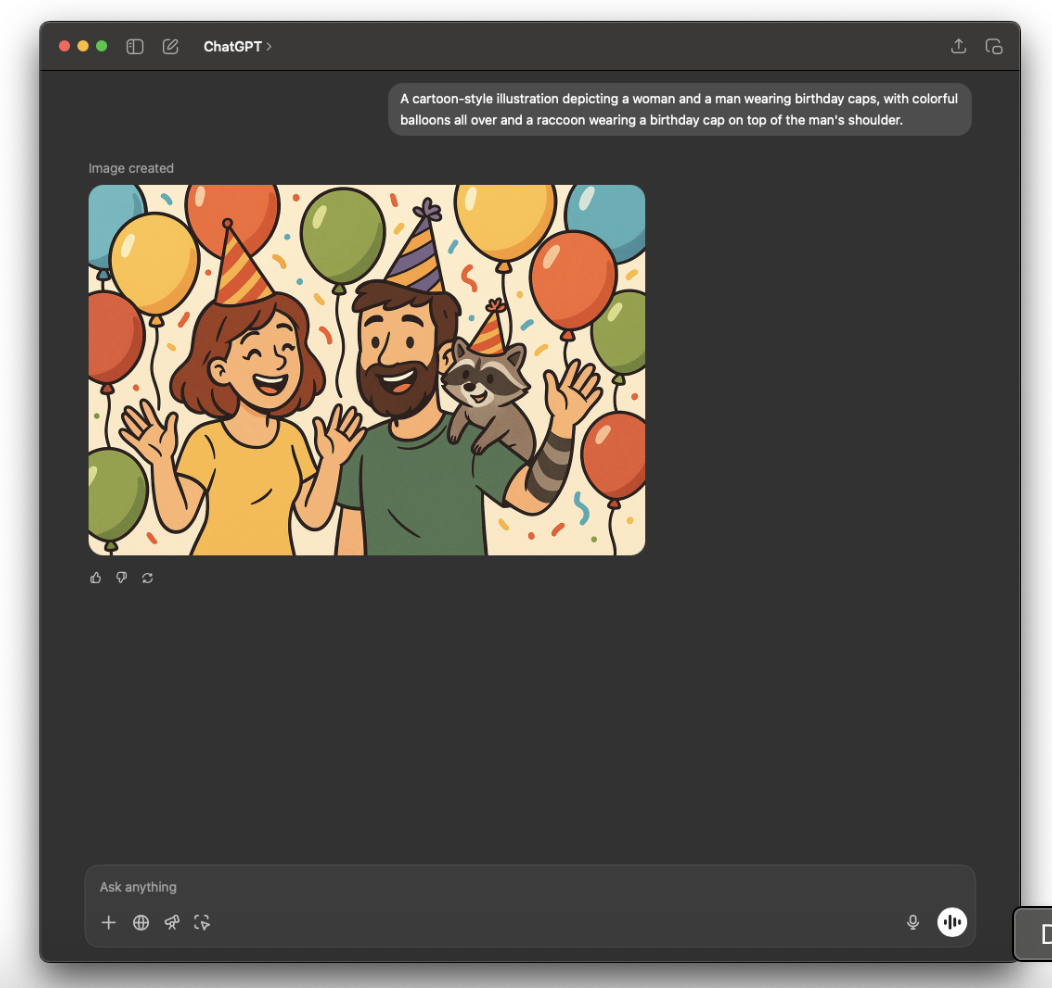Toggle the sidebar panel icon
1052x988 pixels.
point(135,46)
